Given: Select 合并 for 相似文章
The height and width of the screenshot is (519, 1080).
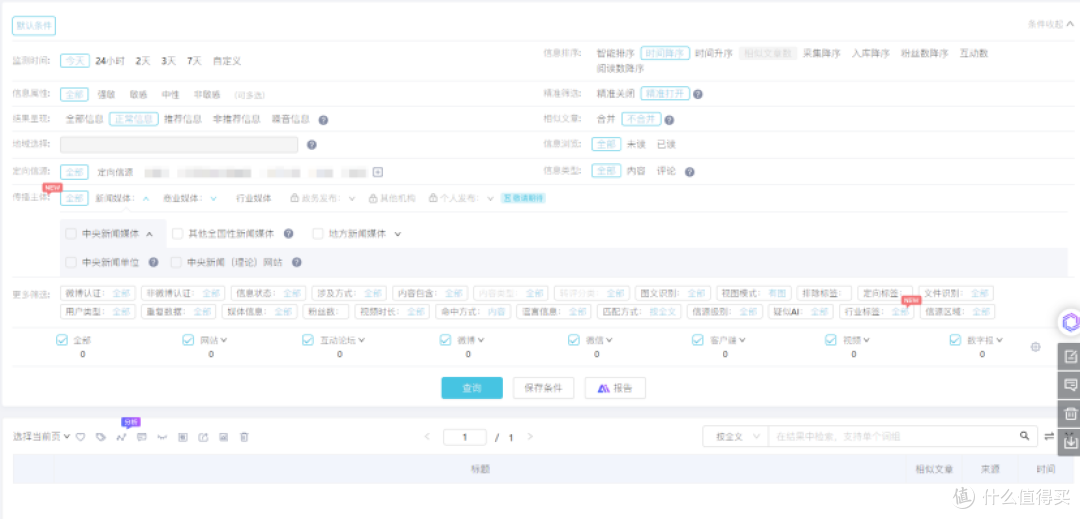Looking at the screenshot, I should (606, 120).
